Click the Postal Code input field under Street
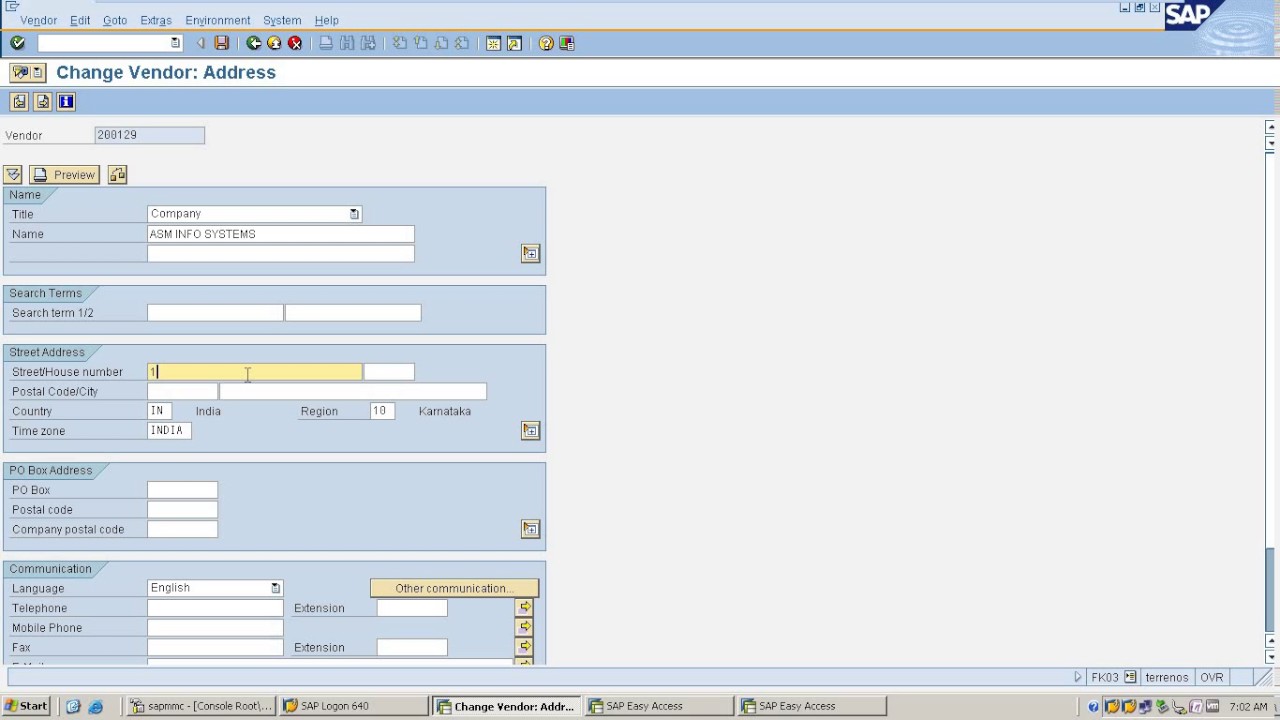 click(182, 392)
